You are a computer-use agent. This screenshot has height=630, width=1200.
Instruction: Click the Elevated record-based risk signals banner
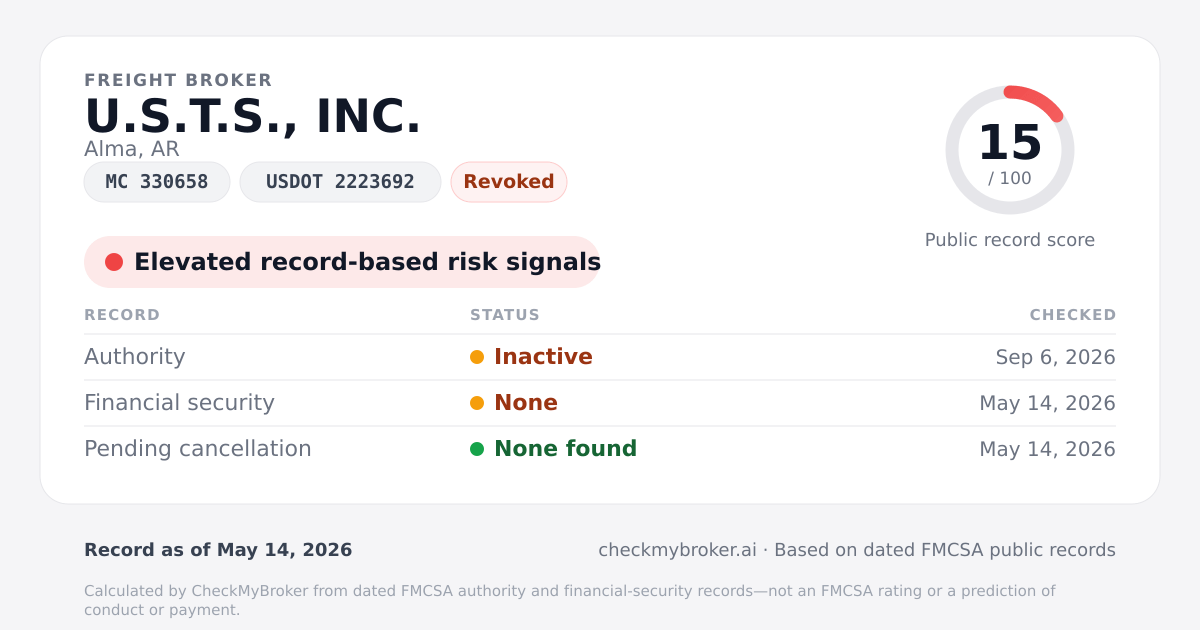[342, 262]
